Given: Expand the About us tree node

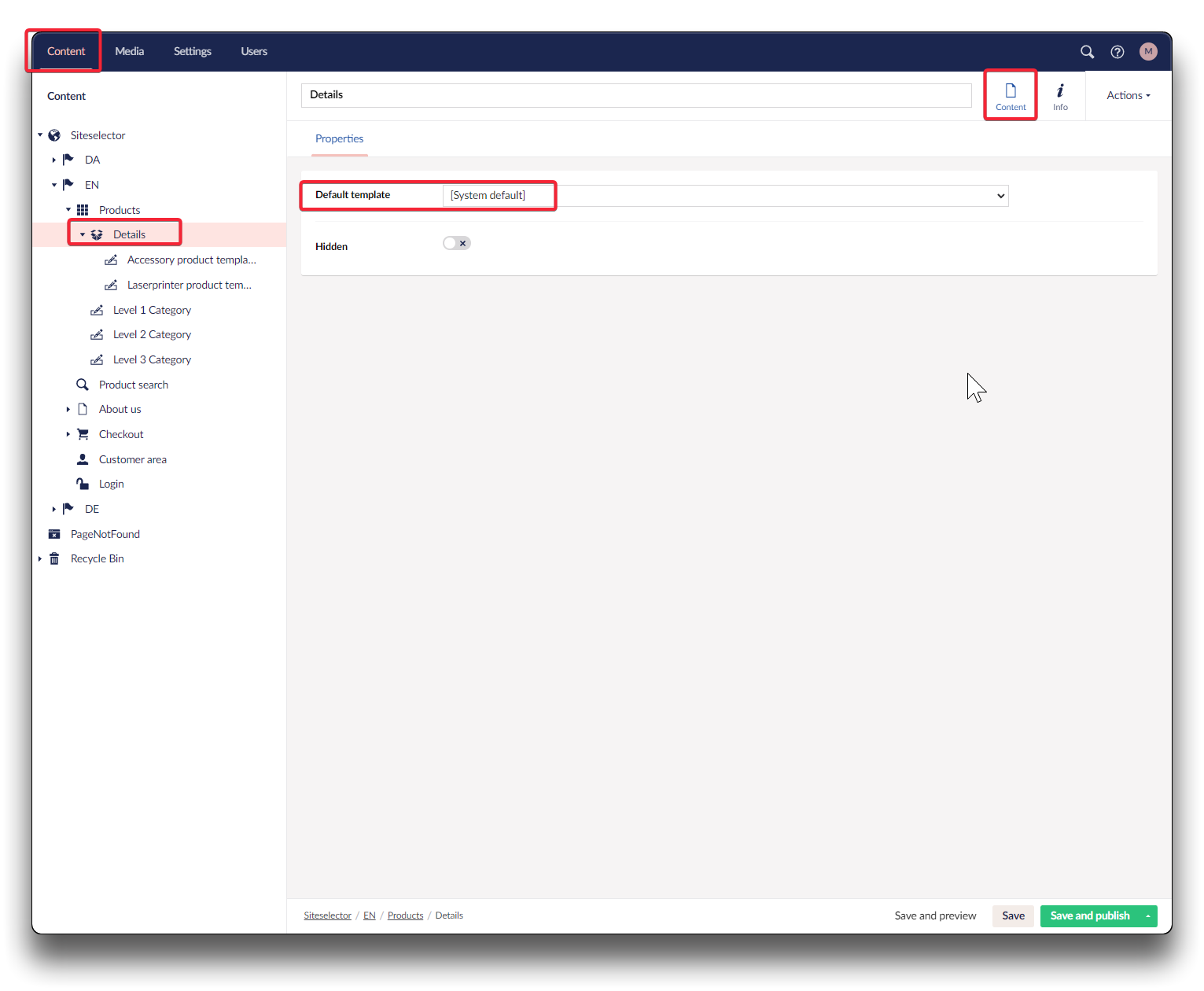Looking at the screenshot, I should pyautogui.click(x=68, y=409).
